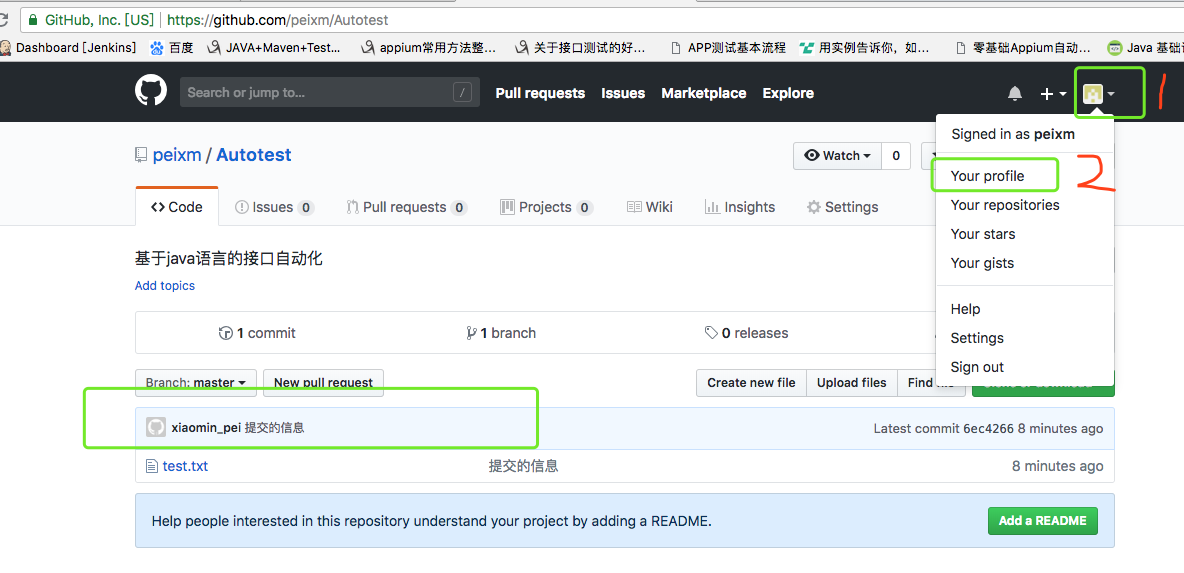Open the Branch: master dropdown
The image size is (1184, 573).
[196, 383]
